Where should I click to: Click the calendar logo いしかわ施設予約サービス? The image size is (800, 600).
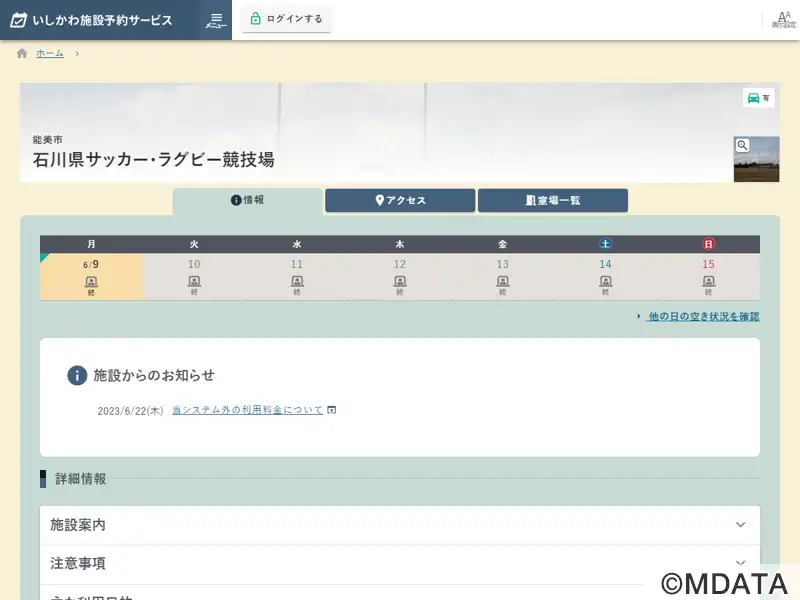point(92,20)
